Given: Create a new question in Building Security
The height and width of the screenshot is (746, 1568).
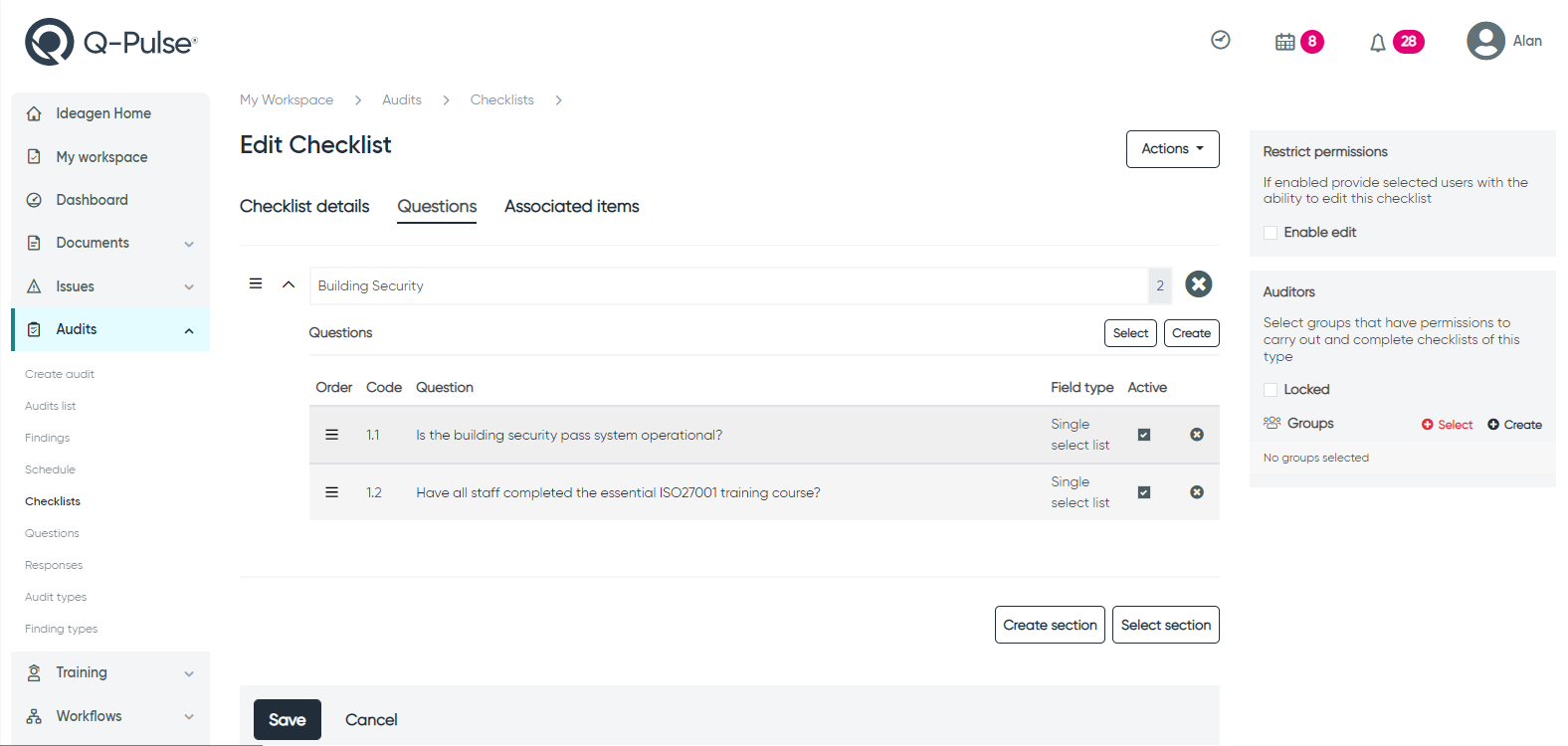Looking at the screenshot, I should (1192, 333).
